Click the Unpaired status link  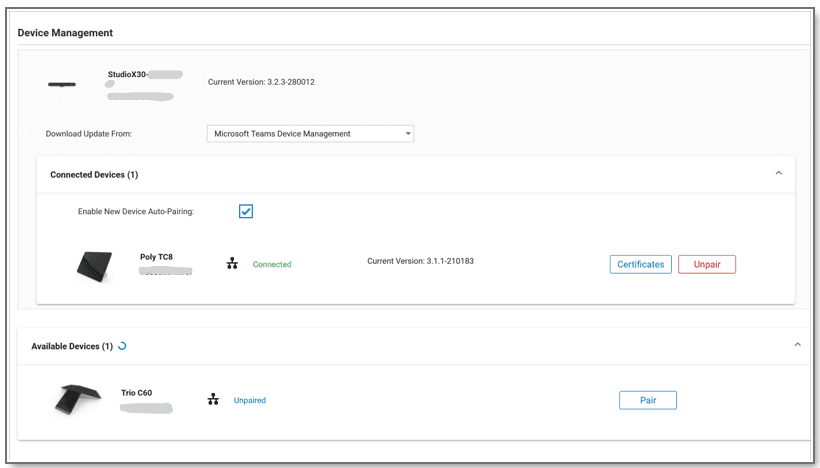(x=249, y=401)
